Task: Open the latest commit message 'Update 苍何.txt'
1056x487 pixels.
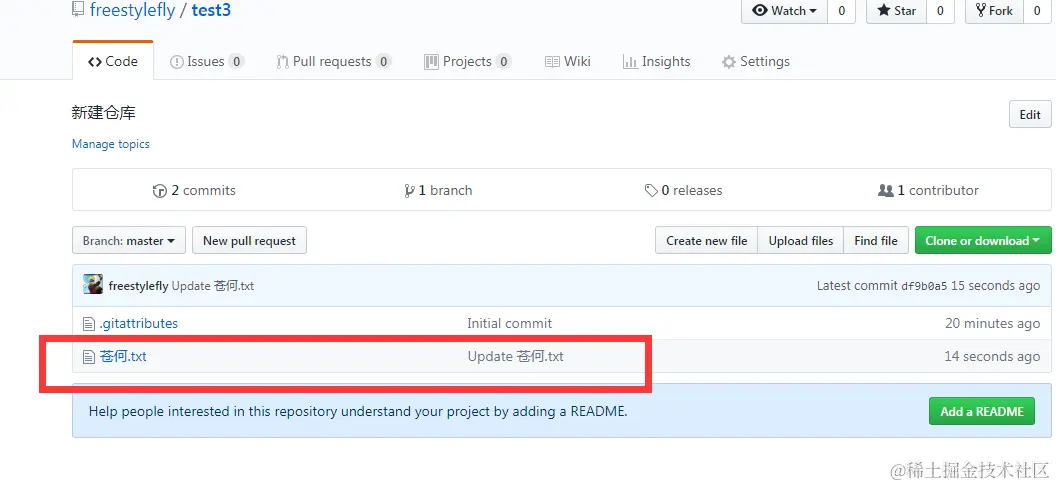Action: [213, 286]
